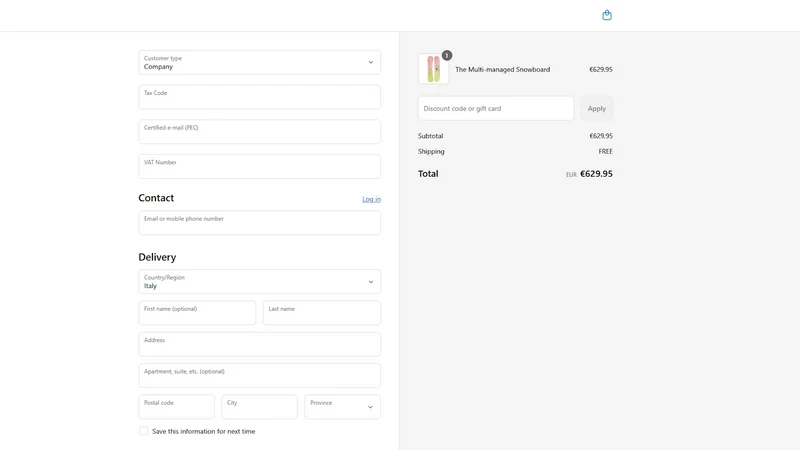Check Save this information for next time
800x450 pixels.
point(143,431)
